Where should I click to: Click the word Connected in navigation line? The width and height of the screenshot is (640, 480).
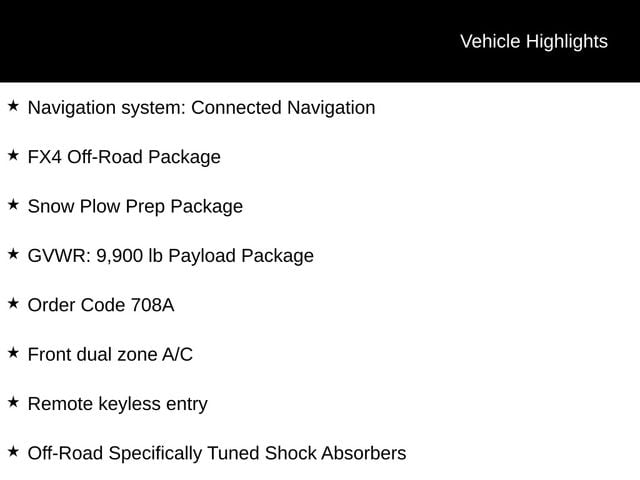click(236, 108)
